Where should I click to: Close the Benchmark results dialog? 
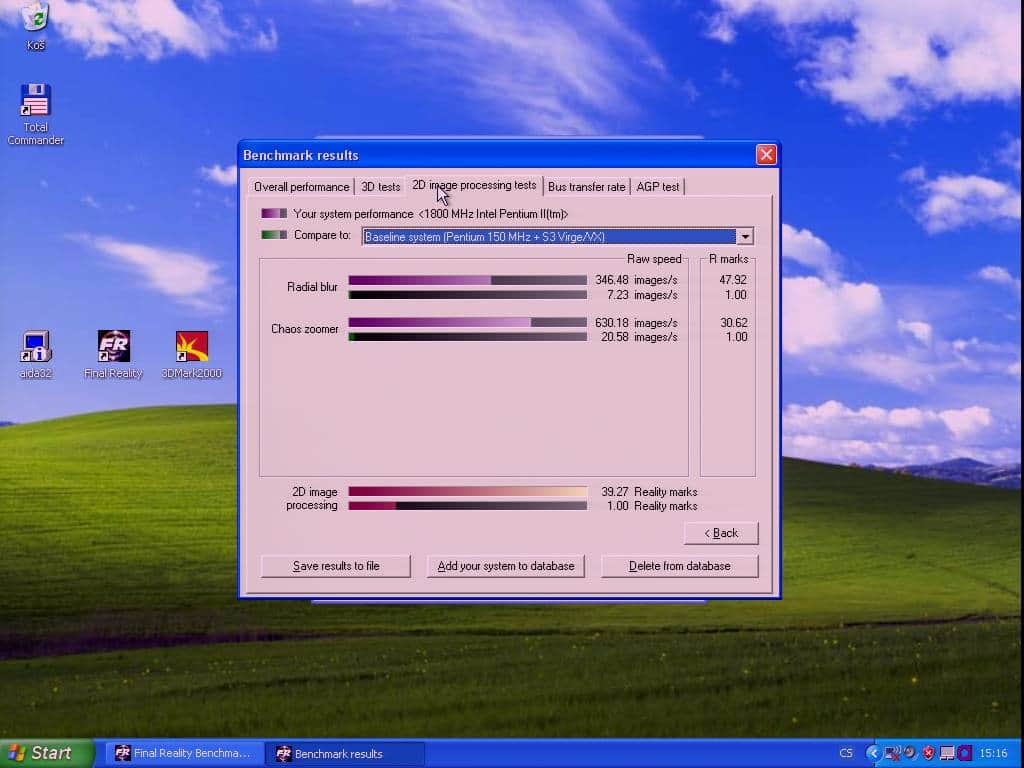766,155
